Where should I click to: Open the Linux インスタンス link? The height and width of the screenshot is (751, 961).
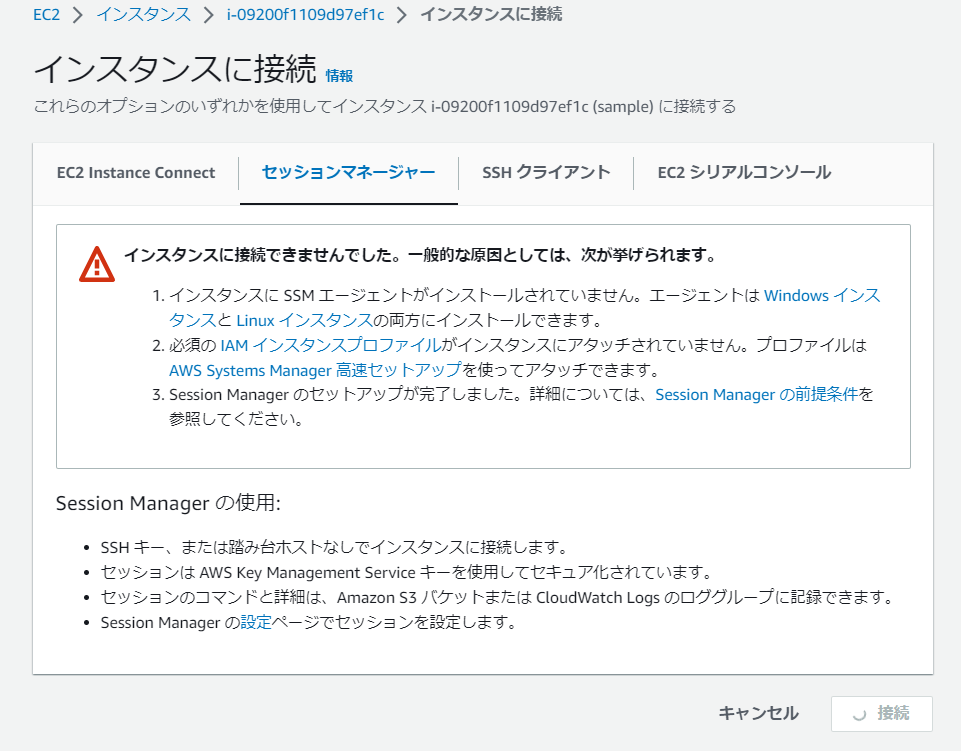coord(305,321)
